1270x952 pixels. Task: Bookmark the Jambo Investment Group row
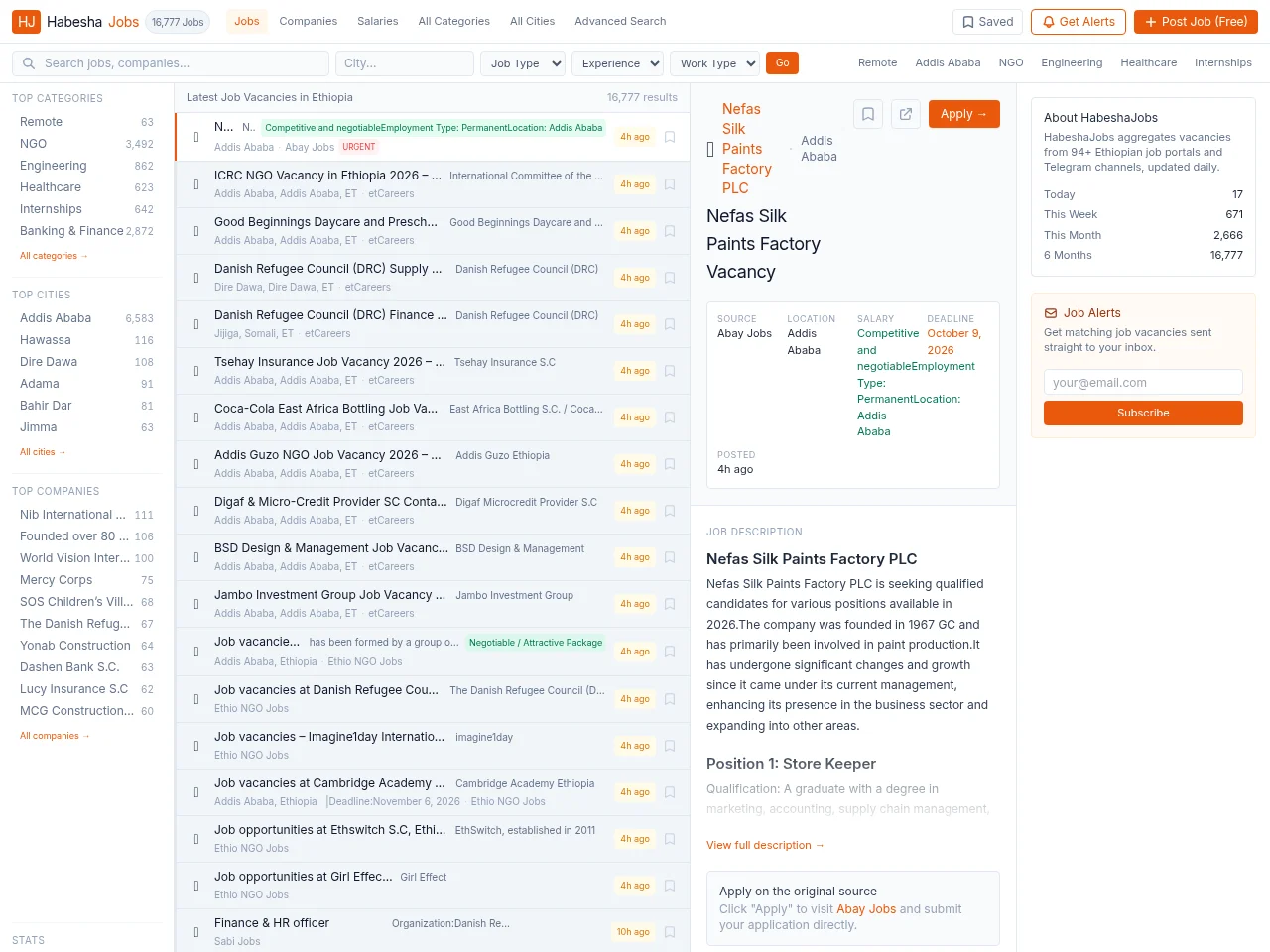coord(670,604)
